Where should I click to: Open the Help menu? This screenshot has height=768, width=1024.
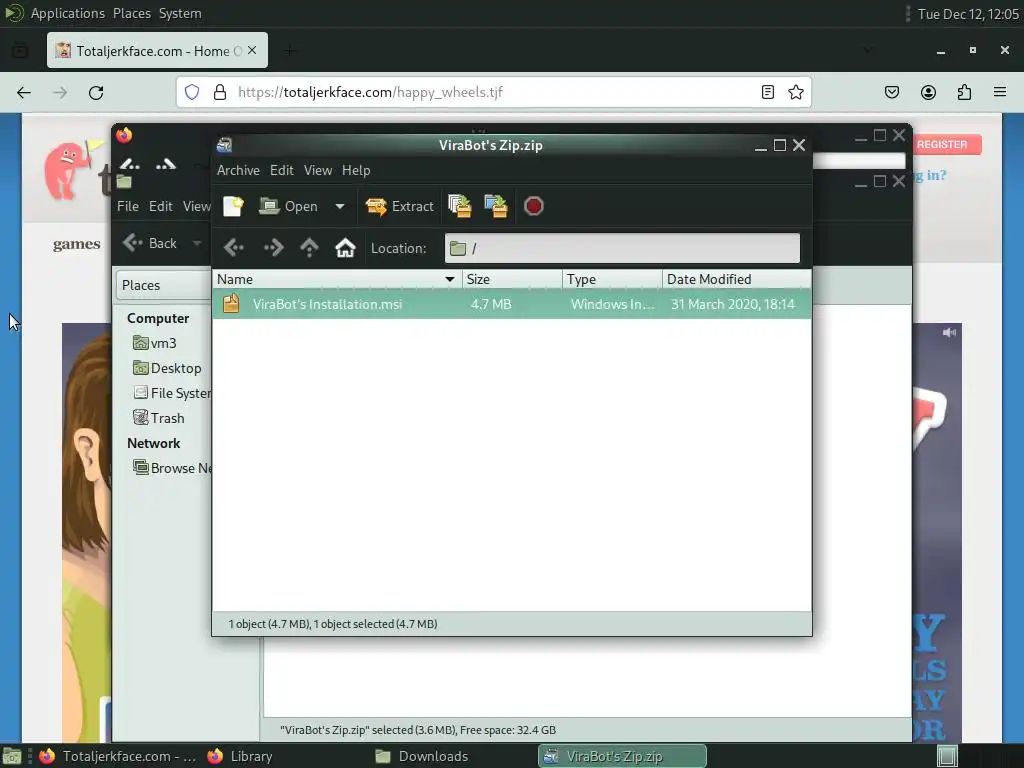click(x=356, y=170)
